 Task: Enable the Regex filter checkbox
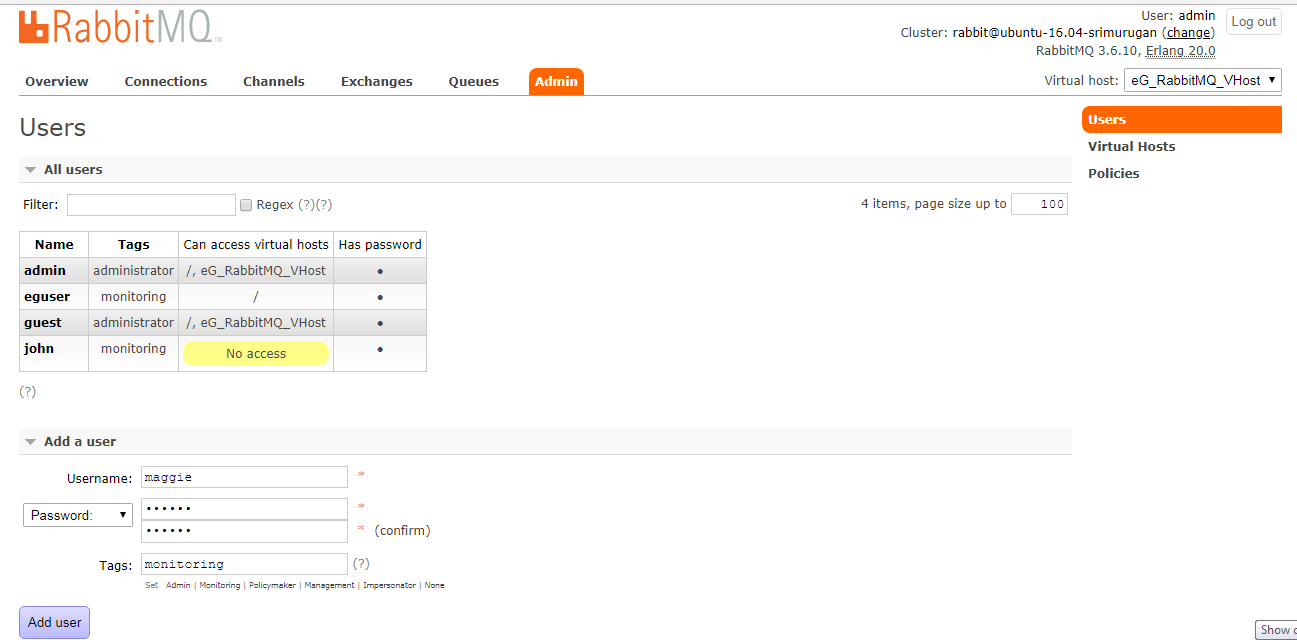click(246, 205)
